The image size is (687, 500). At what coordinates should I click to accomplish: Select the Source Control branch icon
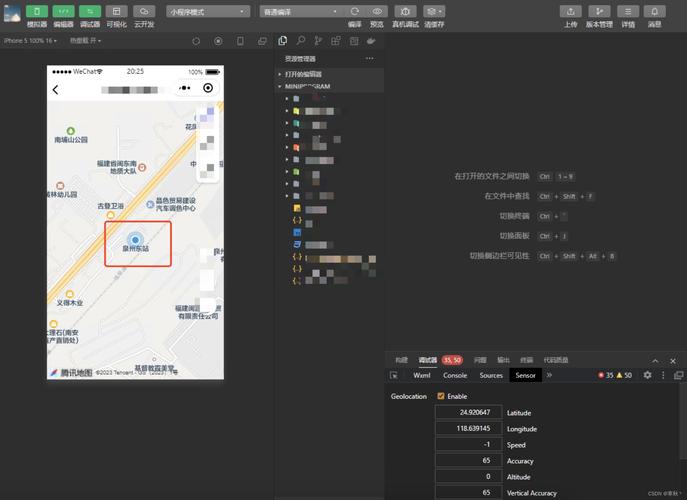tap(318, 41)
